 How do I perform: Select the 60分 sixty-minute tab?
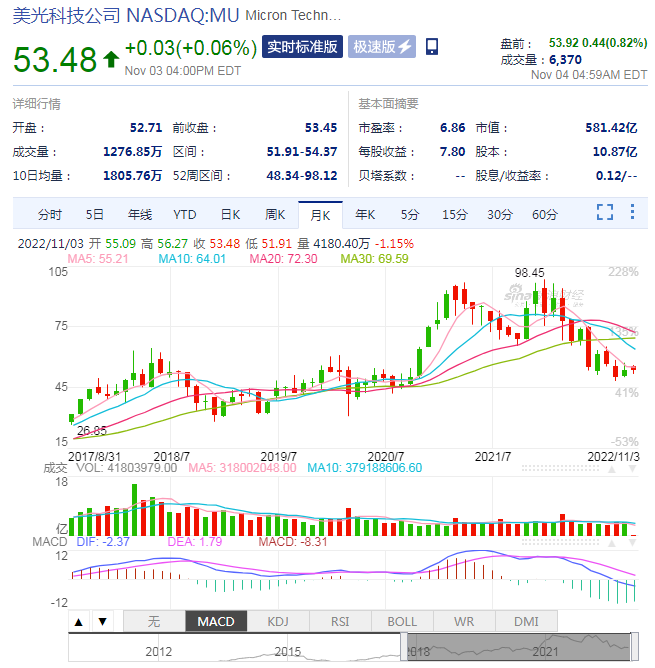(x=545, y=215)
